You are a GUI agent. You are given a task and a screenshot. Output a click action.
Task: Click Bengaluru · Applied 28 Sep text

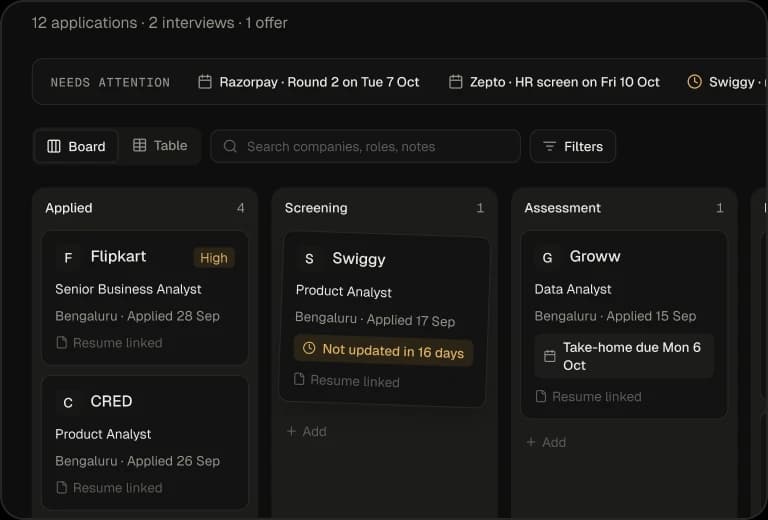click(x=138, y=316)
